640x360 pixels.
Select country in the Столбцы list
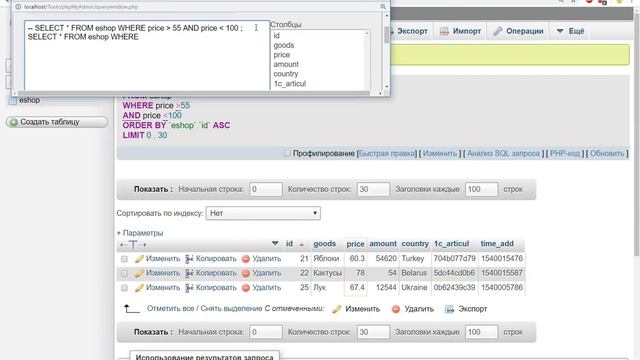pos(286,74)
